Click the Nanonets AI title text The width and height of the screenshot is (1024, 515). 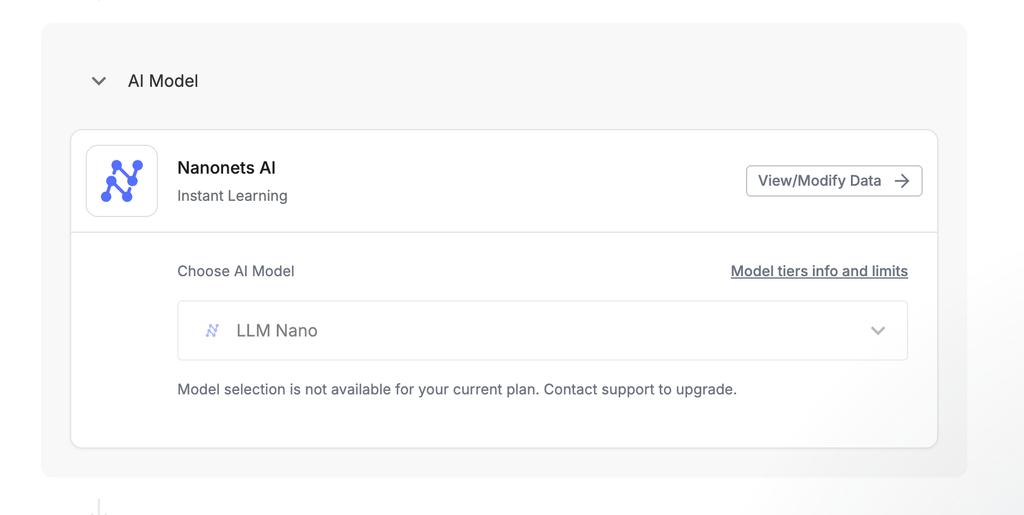point(226,168)
